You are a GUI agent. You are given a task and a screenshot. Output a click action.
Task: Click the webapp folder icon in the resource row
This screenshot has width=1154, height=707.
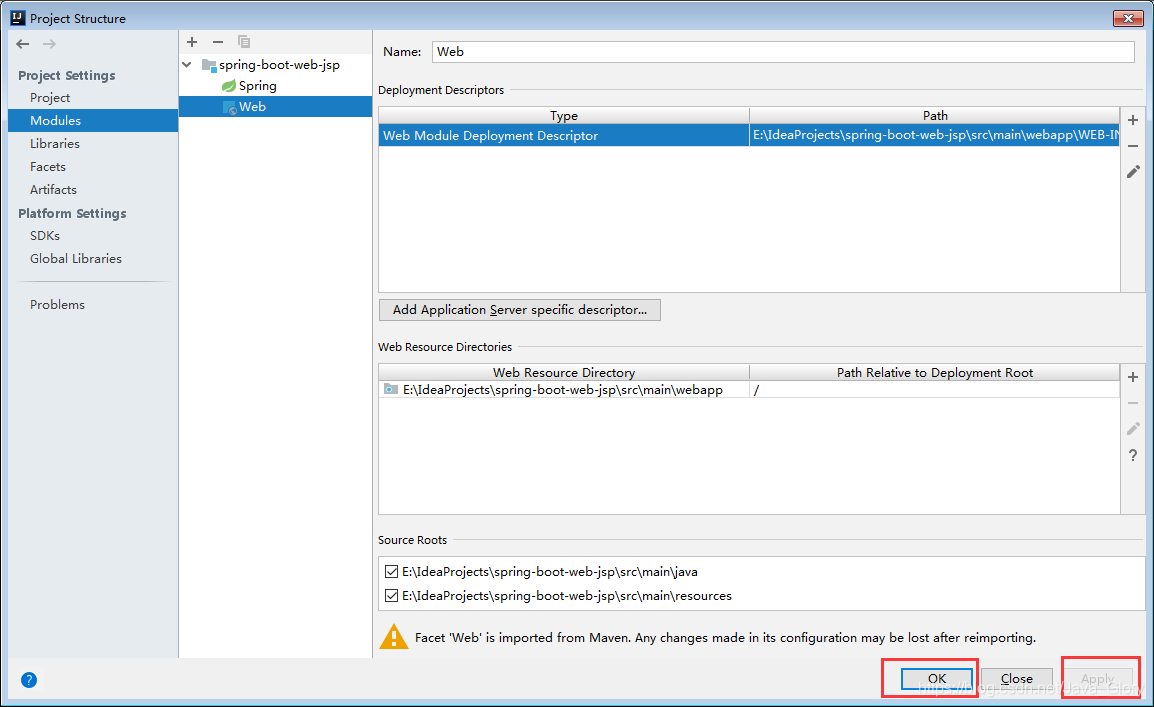391,389
